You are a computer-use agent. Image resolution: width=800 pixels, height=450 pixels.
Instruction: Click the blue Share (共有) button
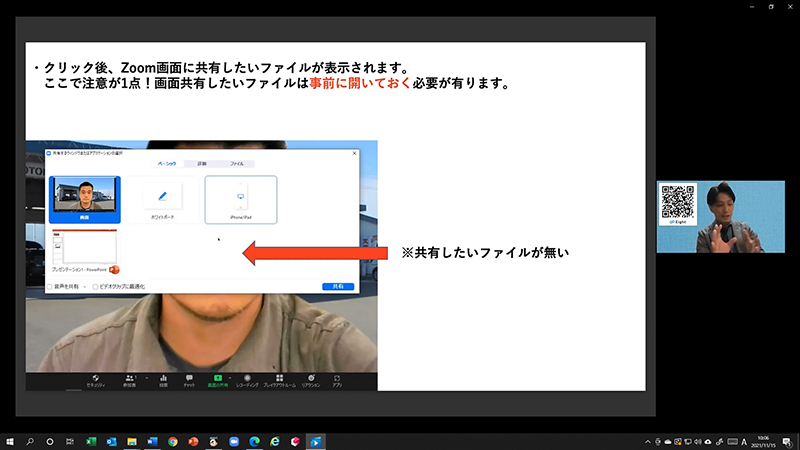point(338,286)
